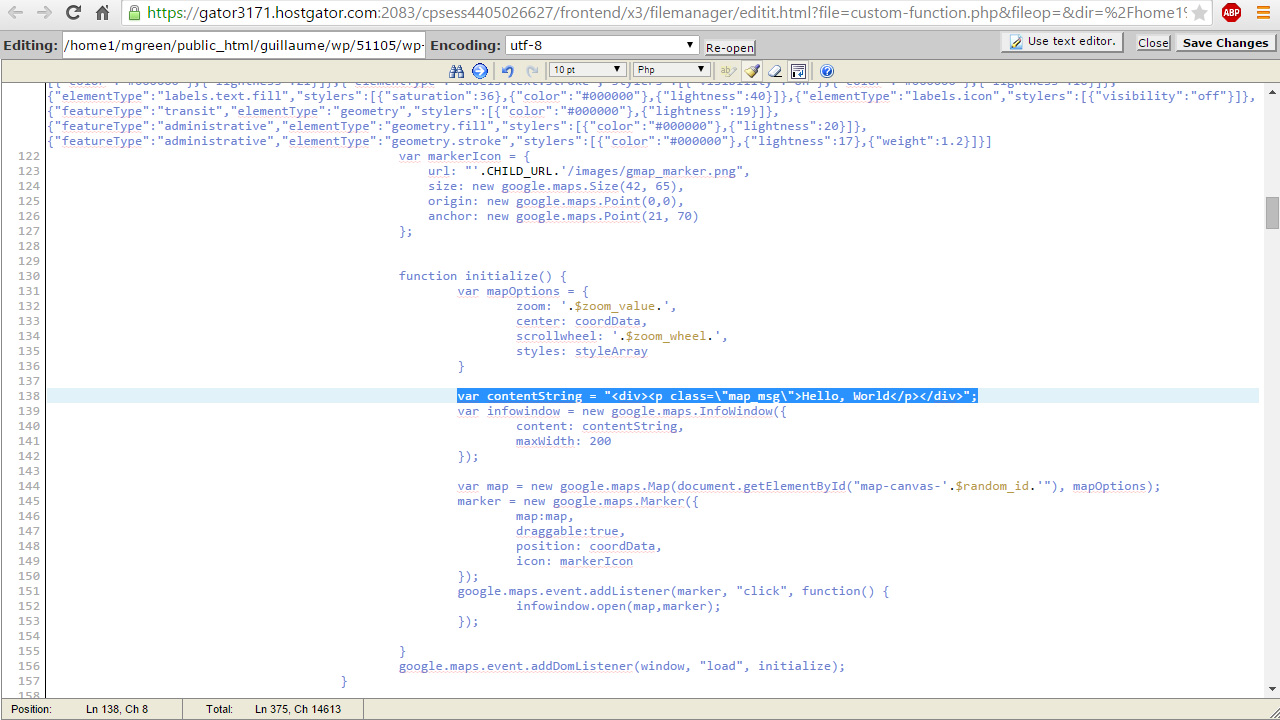Viewport: 1280px width, 720px height.
Task: Toggle the word wrap icon in toolbar
Action: click(798, 71)
